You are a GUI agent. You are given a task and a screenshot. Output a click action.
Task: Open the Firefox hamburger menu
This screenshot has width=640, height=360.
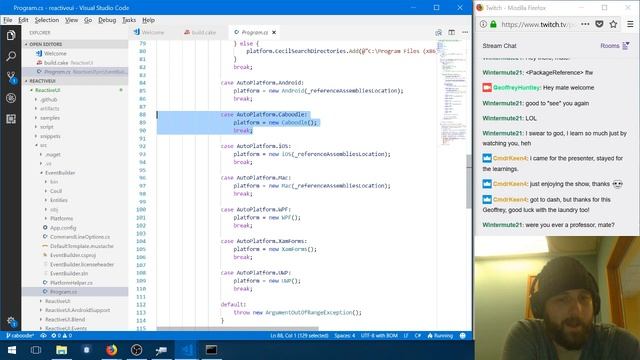[x=630, y=24]
